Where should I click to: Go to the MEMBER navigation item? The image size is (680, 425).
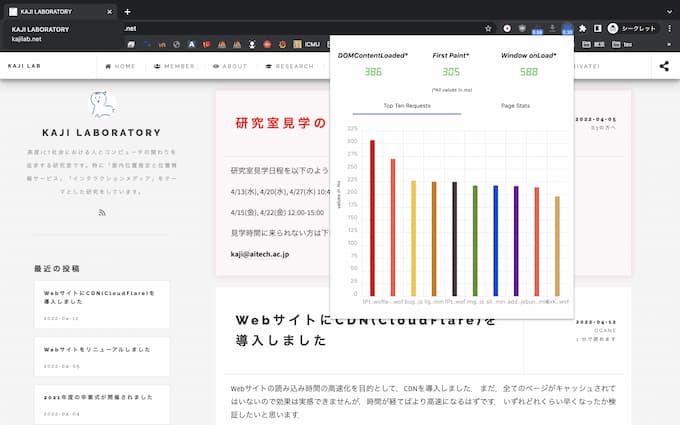point(174,66)
